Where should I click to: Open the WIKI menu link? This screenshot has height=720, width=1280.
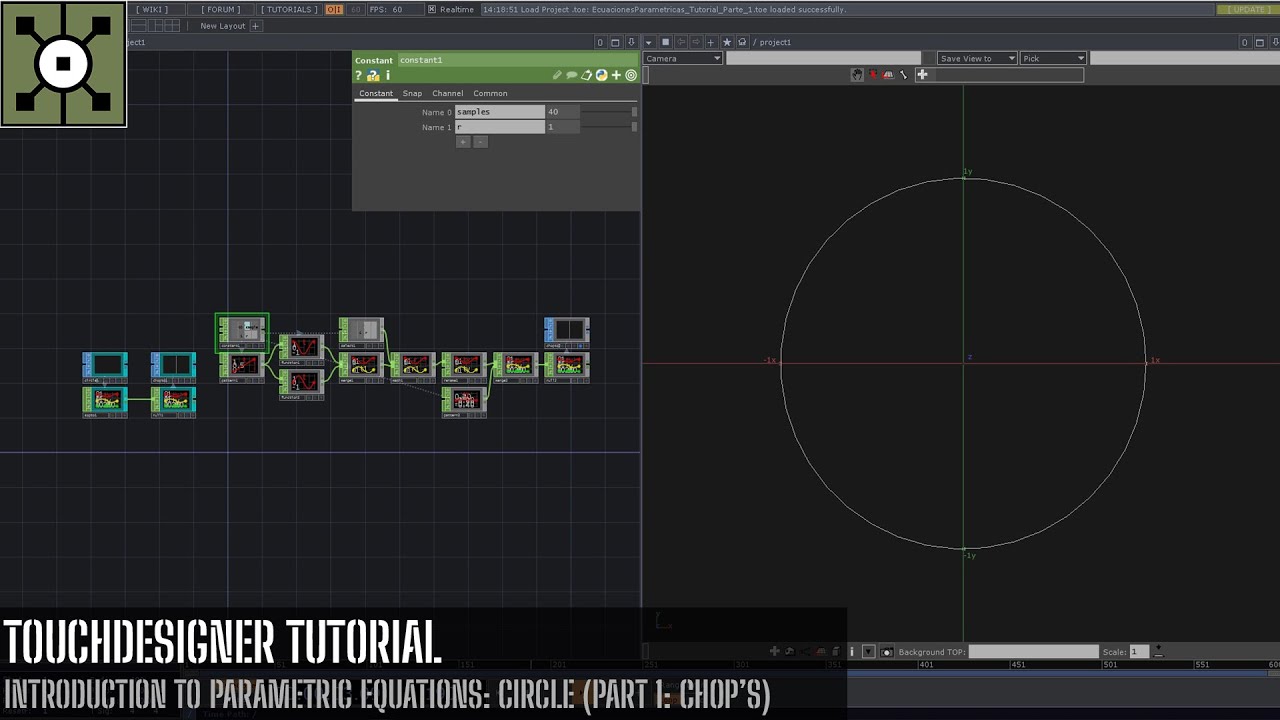153,9
